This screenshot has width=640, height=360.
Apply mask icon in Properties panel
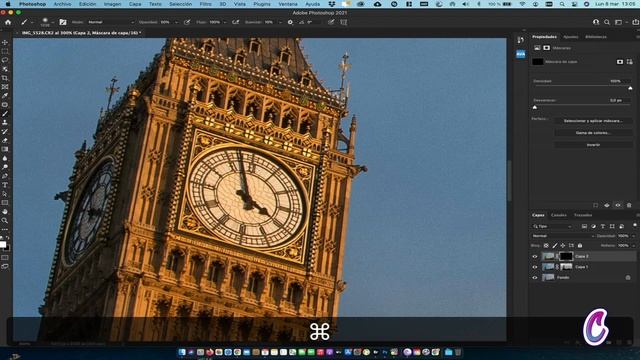[607, 205]
